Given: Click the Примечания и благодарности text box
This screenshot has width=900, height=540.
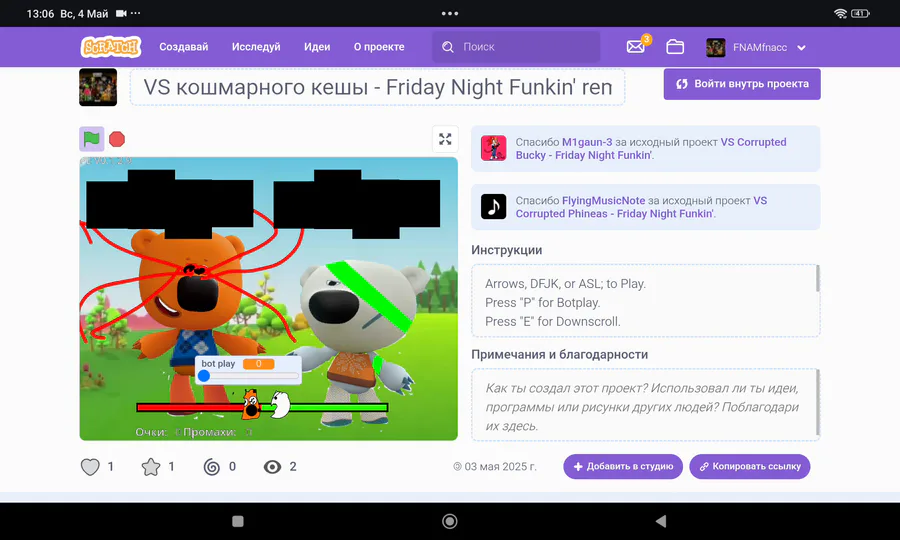Looking at the screenshot, I should [x=646, y=405].
